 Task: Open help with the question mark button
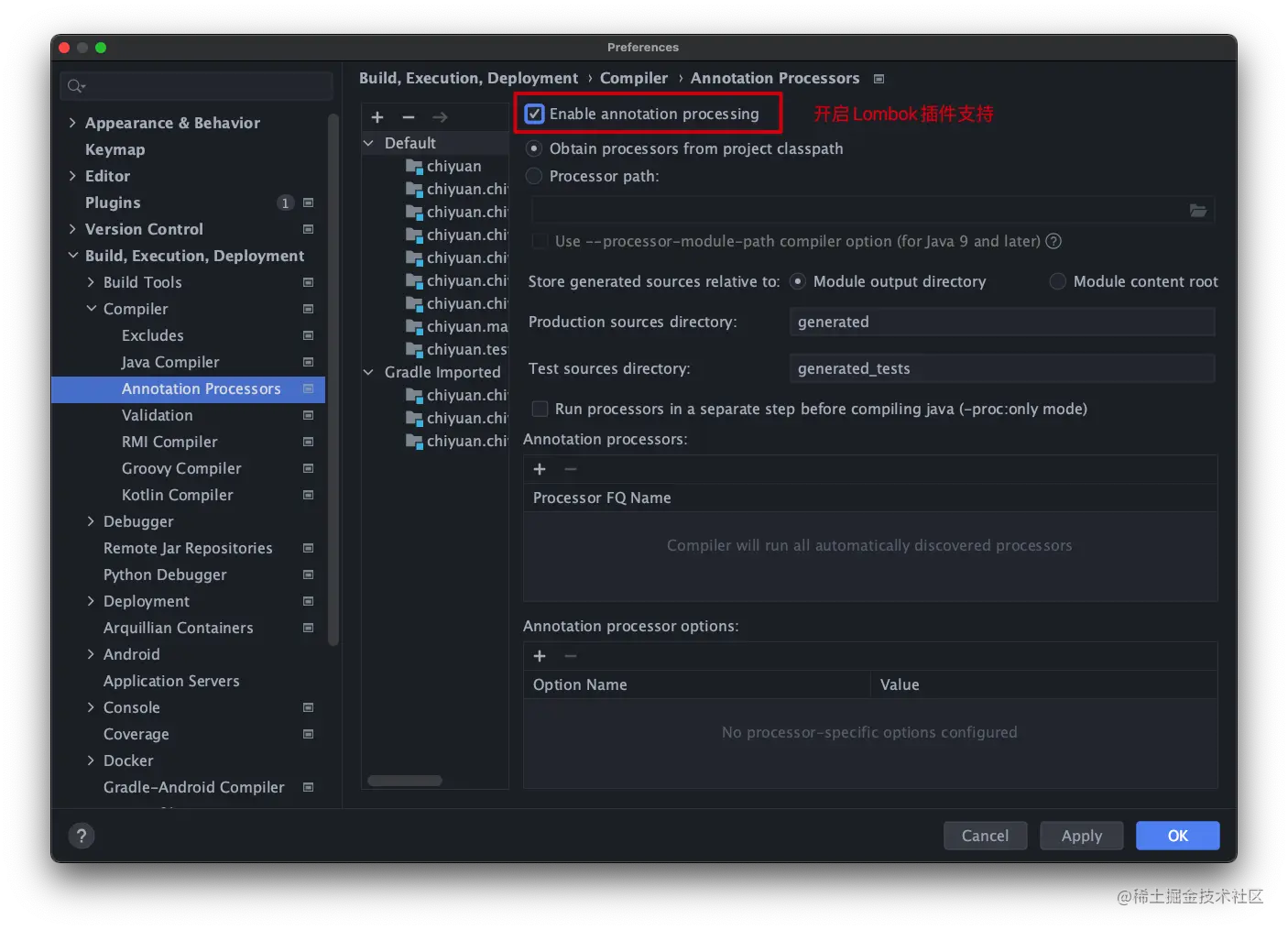pyautogui.click(x=82, y=836)
